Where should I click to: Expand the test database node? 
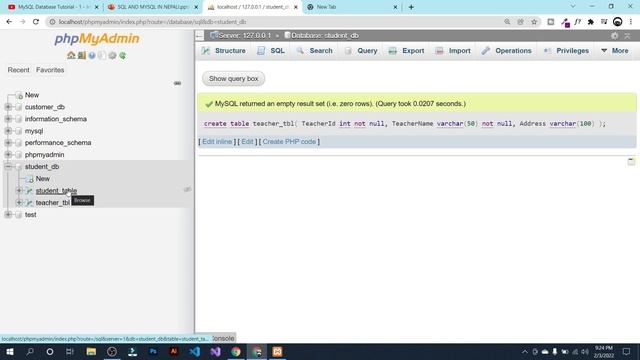pos(8,214)
